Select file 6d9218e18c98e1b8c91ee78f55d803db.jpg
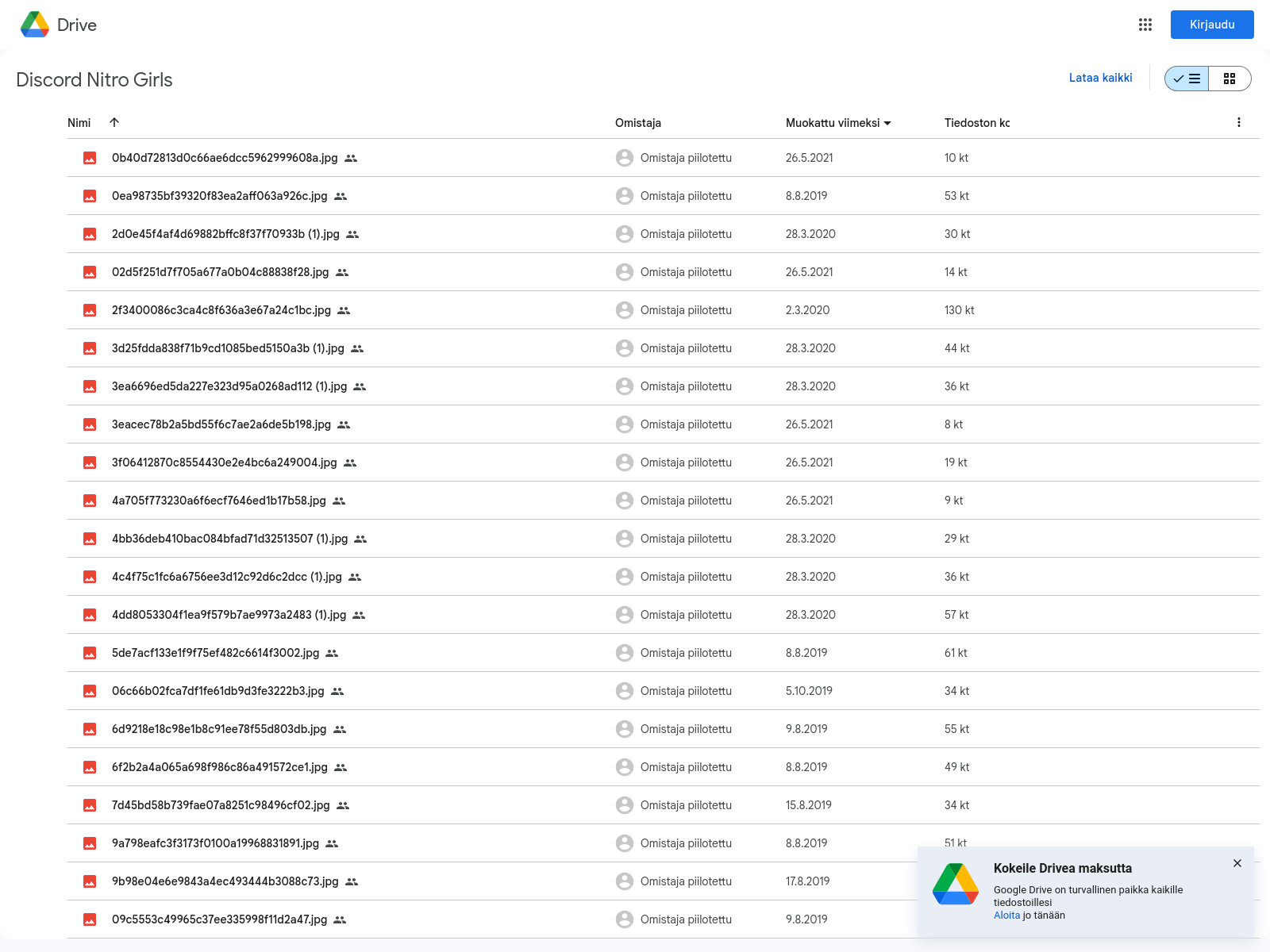The image size is (1270, 952). 219,729
